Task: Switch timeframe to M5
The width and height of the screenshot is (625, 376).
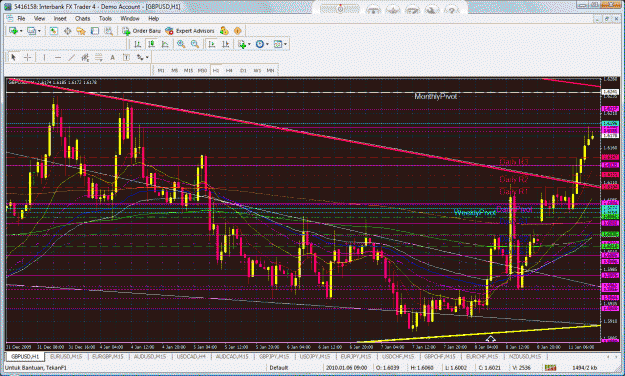Action: (x=174, y=70)
